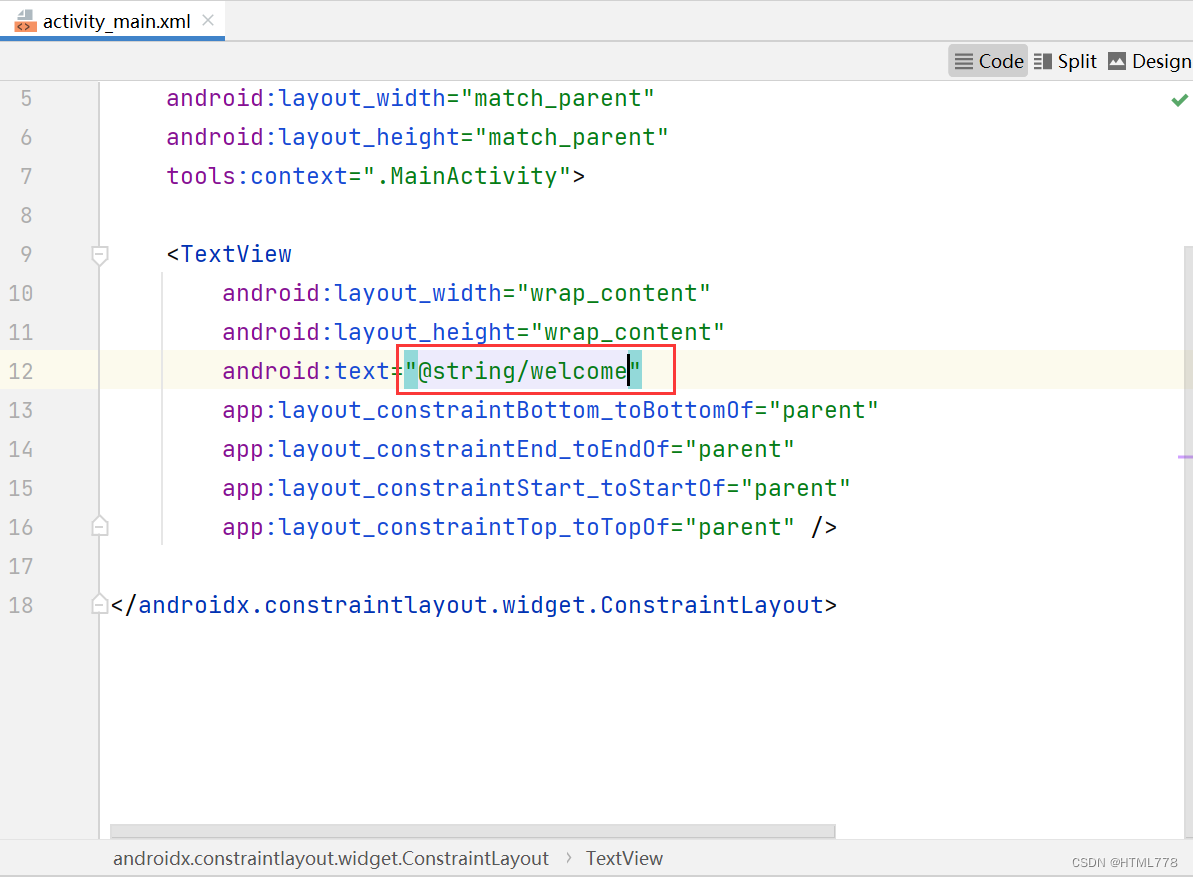Close the activity_main.xml tab
The image size is (1193, 877).
point(208,21)
